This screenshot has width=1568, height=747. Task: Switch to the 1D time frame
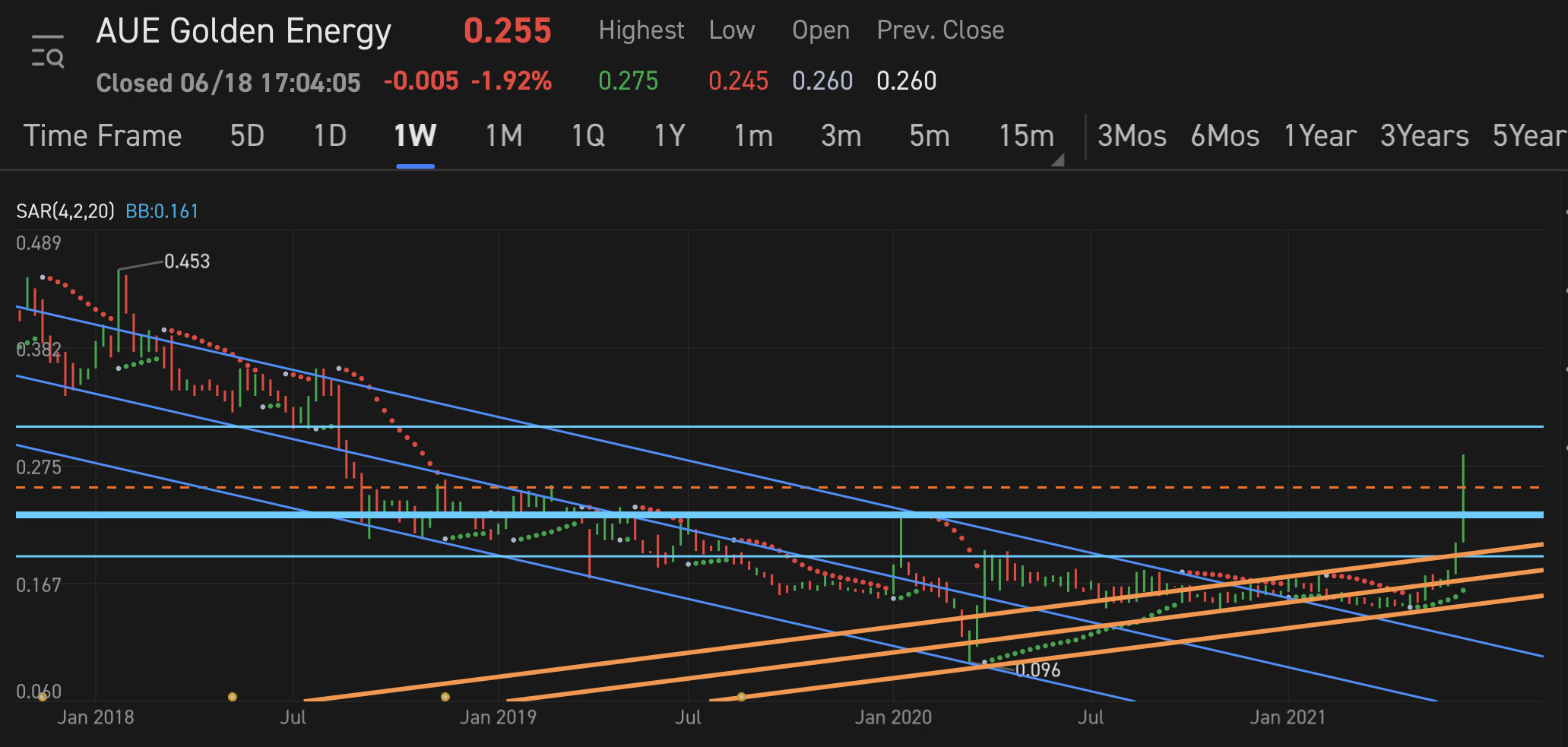coord(330,136)
